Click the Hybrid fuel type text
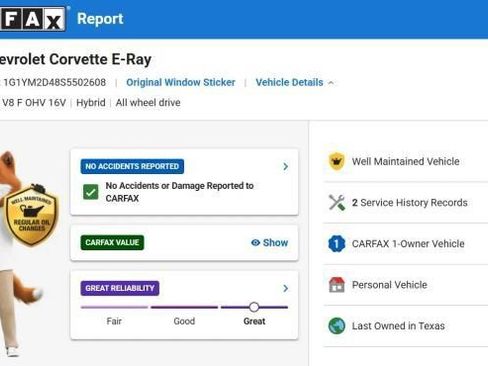This screenshot has width=488, height=366. coord(91,103)
